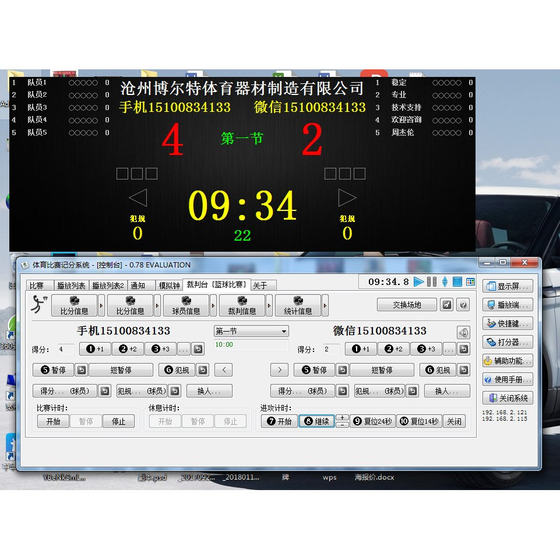Screen dimensions: 560x560
Task: Add +1 point for the 微信 team
Action: (361, 349)
